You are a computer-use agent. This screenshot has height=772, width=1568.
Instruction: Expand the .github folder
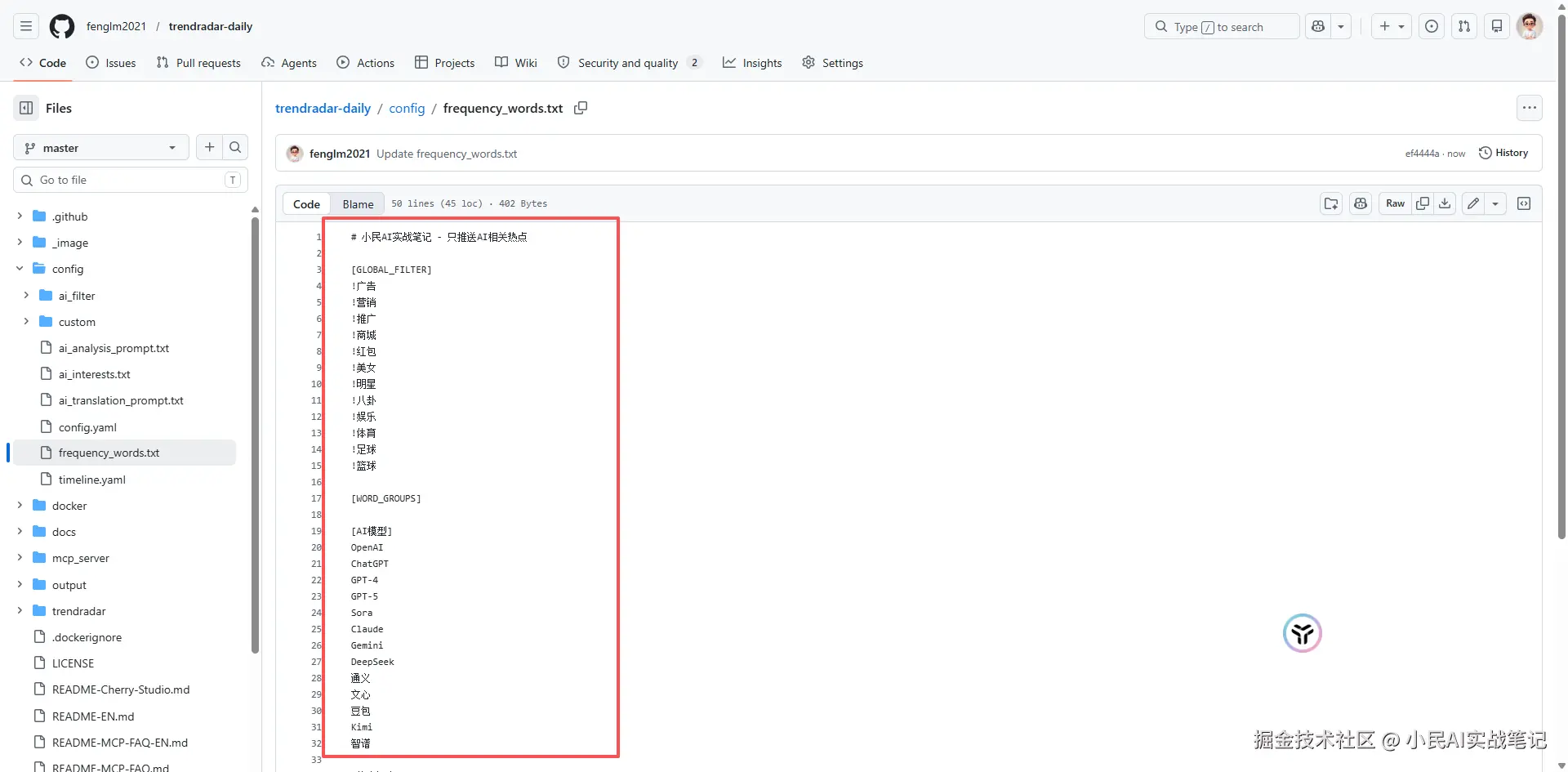[20, 216]
